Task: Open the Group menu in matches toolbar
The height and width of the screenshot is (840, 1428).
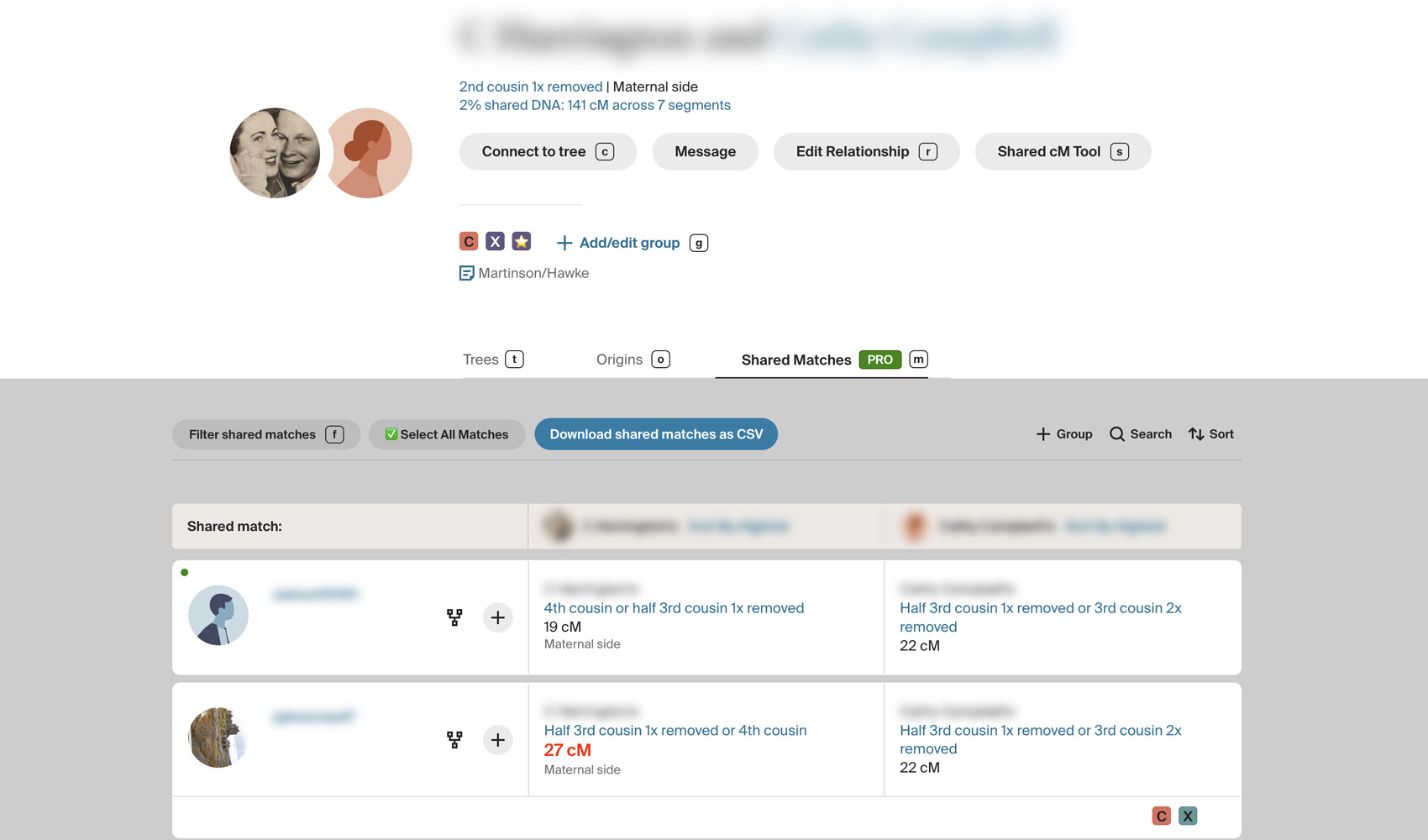Action: pyautogui.click(x=1064, y=434)
